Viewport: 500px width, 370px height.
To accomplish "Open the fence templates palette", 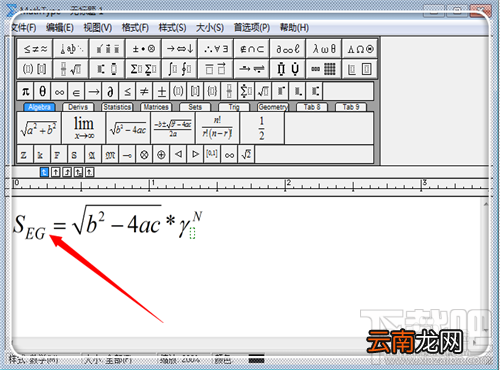I will pyautogui.click(x=35, y=69).
